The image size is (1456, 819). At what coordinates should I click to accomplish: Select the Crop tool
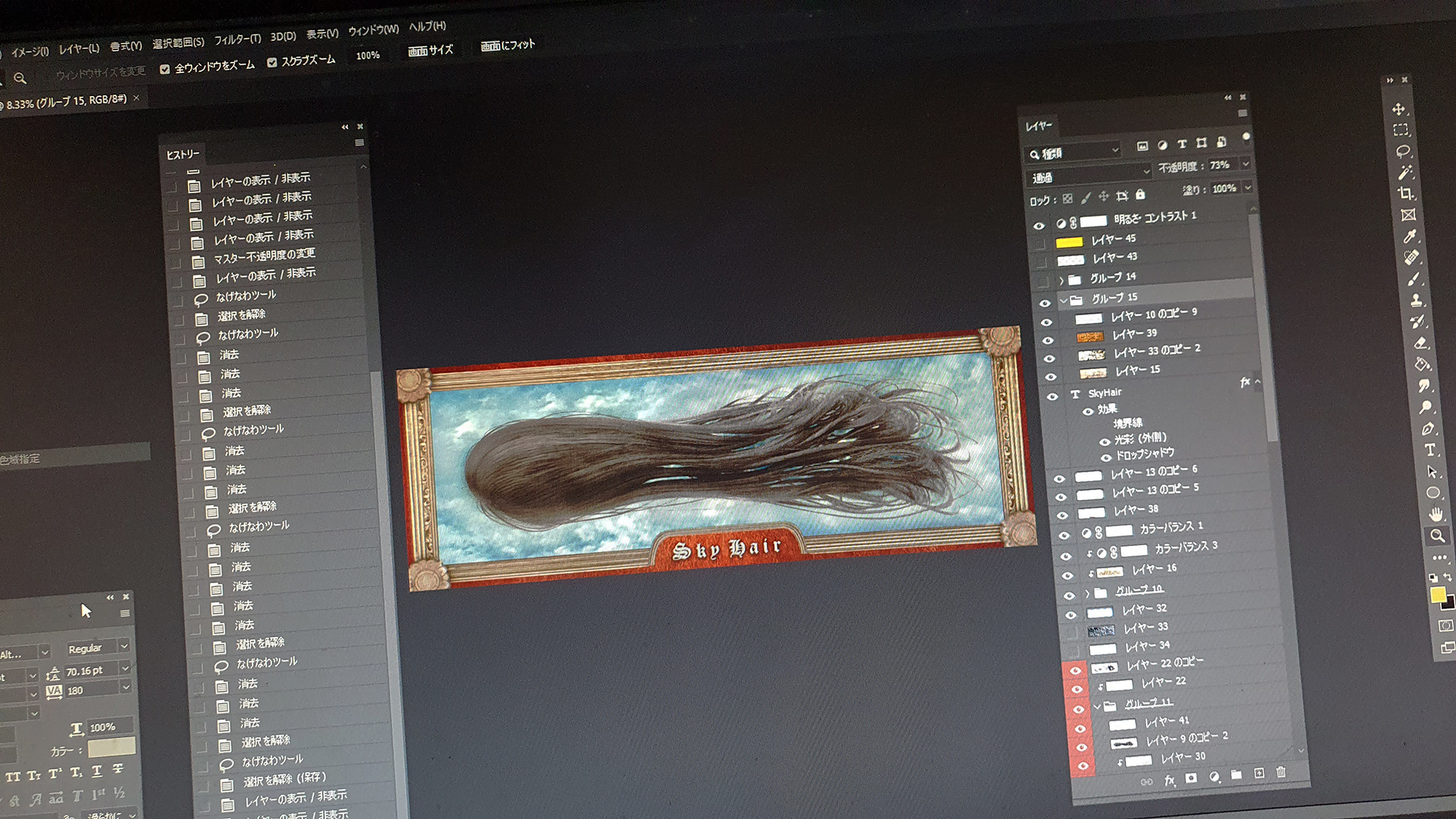tap(1406, 194)
